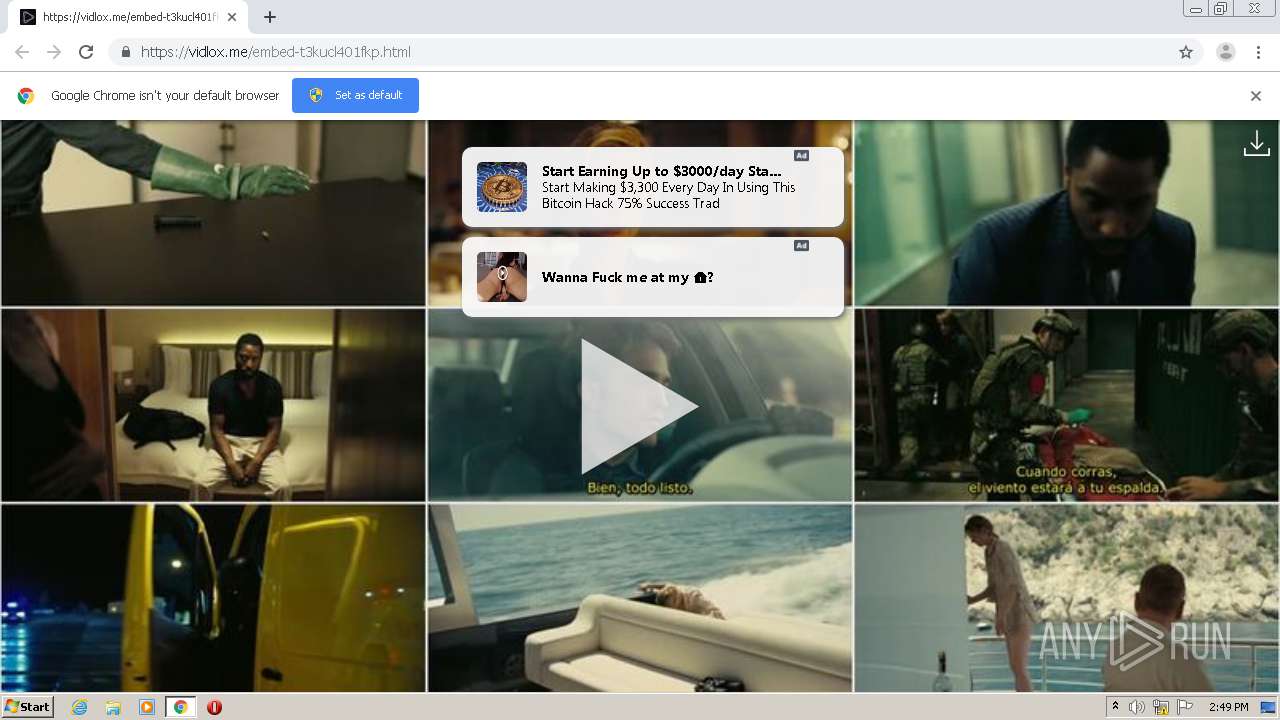The image size is (1280, 720).
Task: Click the Ad badge on Bitcoin ad
Action: pyautogui.click(x=802, y=155)
